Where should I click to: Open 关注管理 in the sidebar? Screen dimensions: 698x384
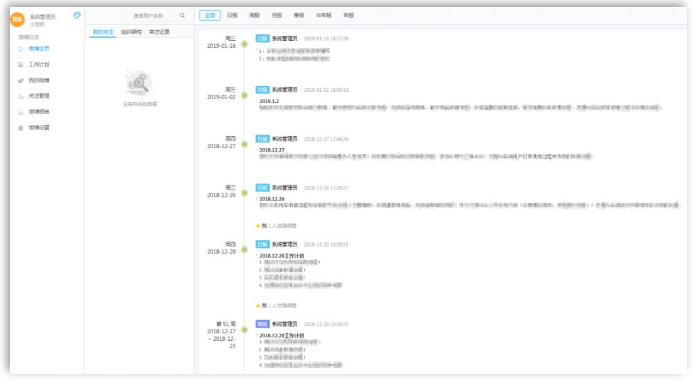pos(39,96)
